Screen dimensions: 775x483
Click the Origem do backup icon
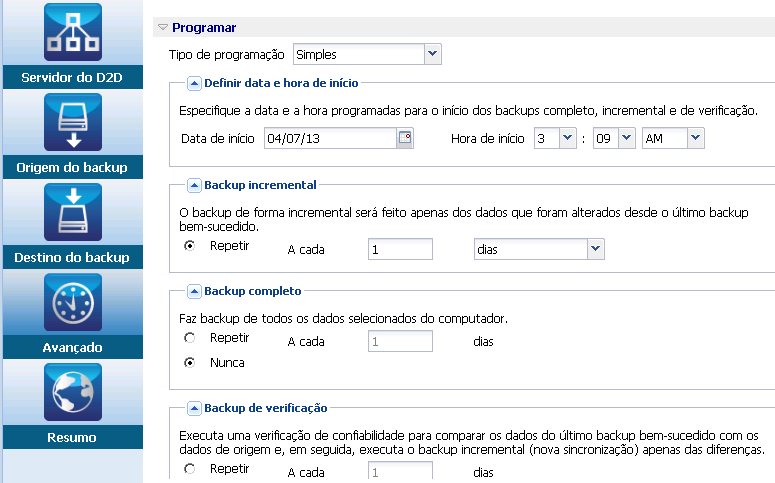[73, 122]
